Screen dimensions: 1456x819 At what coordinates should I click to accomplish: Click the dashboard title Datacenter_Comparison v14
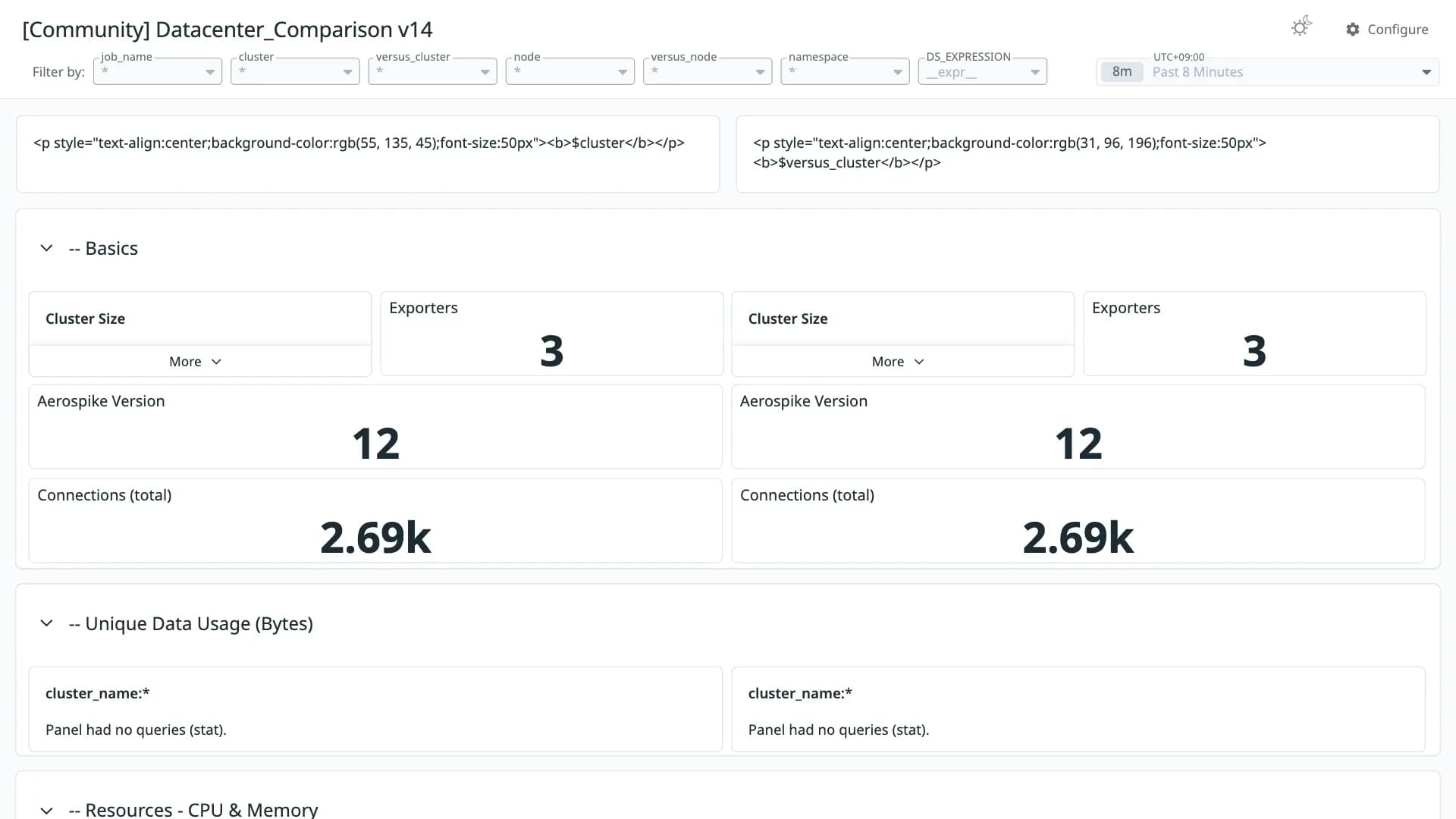(x=227, y=30)
